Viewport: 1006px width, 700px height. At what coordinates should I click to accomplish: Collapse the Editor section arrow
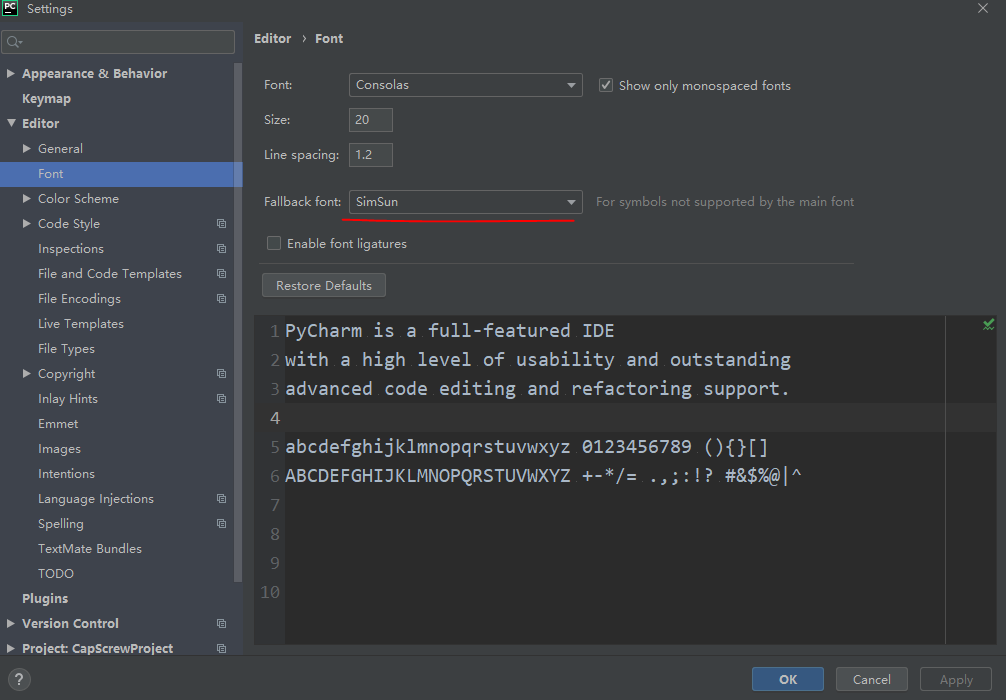pyautogui.click(x=11, y=123)
